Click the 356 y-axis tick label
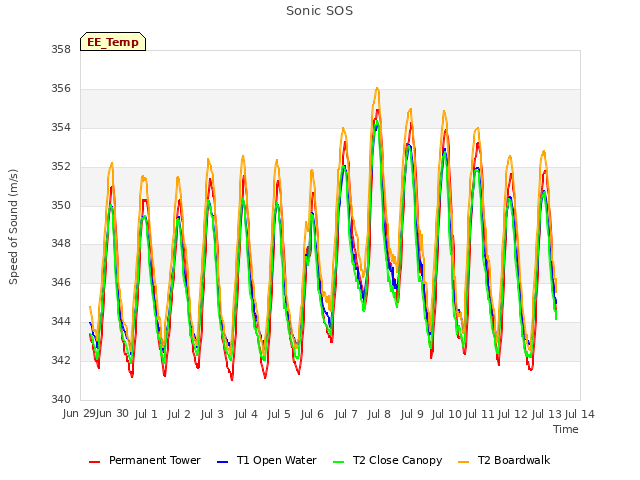The width and height of the screenshot is (640, 480). pos(61,89)
